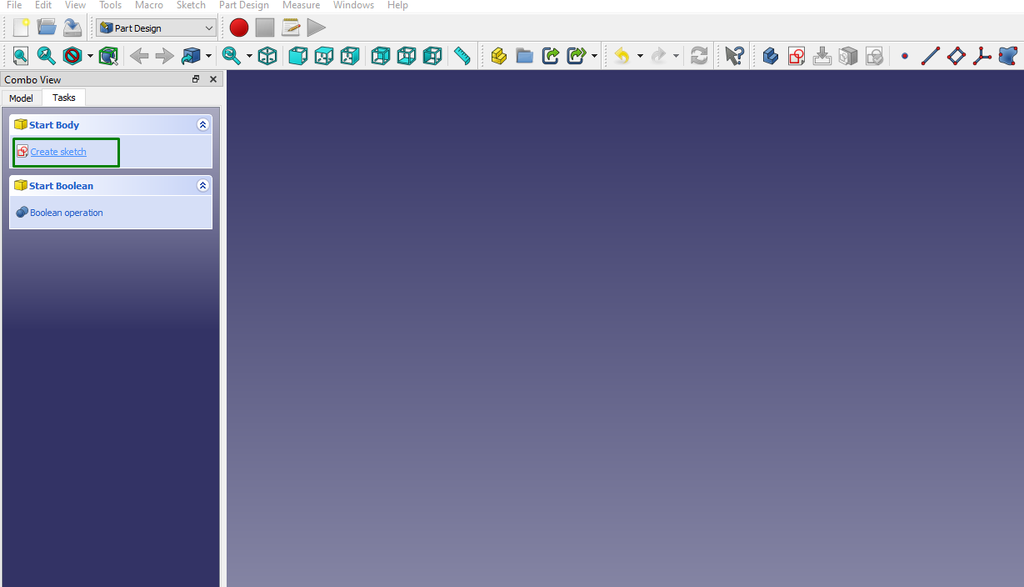Click the point creation icon

903,55
